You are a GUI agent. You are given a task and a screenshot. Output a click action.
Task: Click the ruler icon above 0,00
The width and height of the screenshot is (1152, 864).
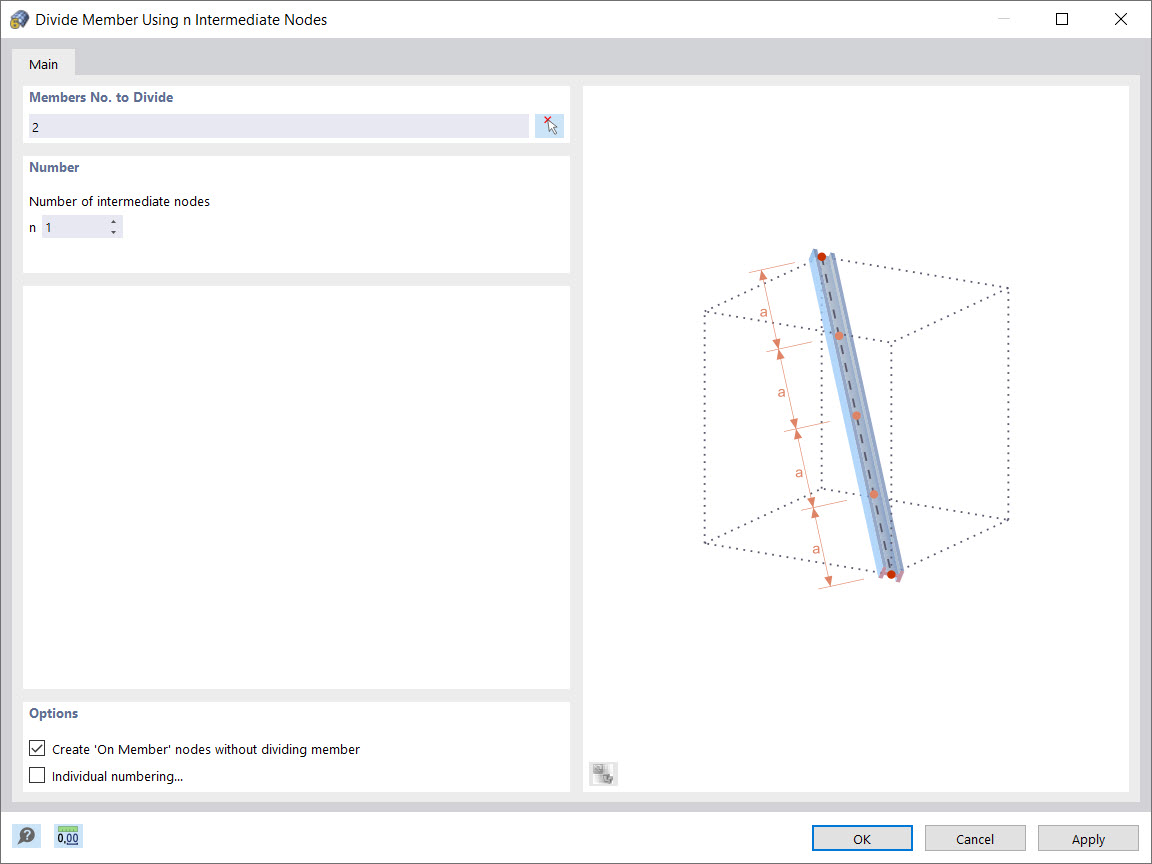tap(67, 831)
